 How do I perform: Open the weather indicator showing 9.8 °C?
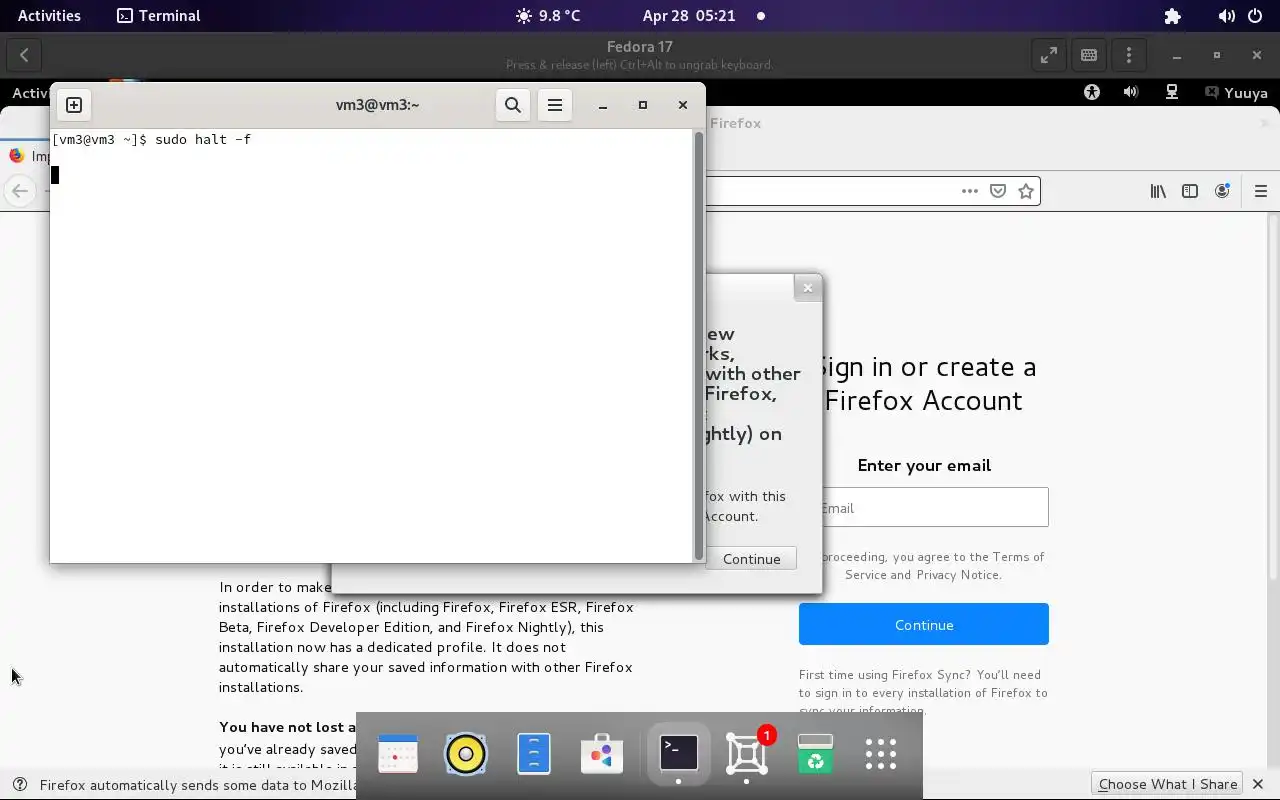547,16
